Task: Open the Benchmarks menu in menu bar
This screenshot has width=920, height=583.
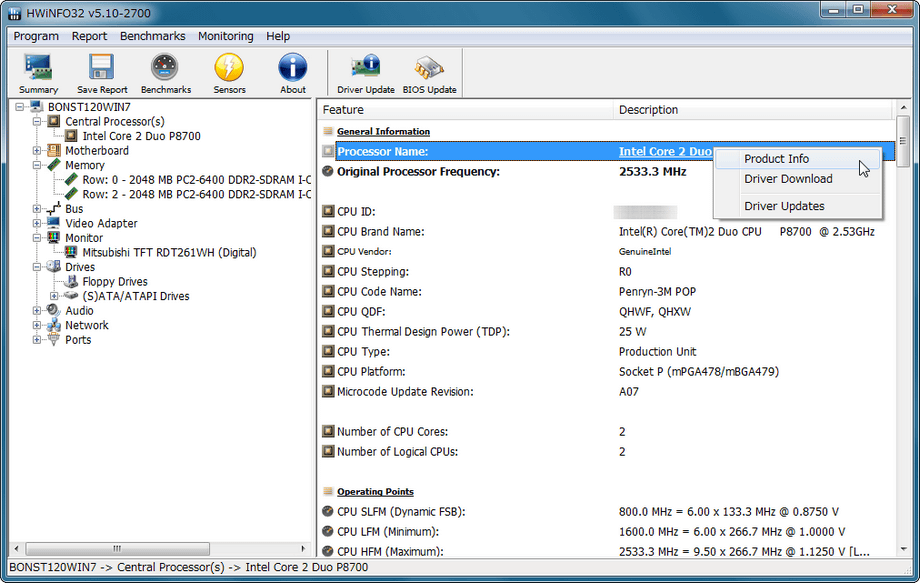Action: 153,36
